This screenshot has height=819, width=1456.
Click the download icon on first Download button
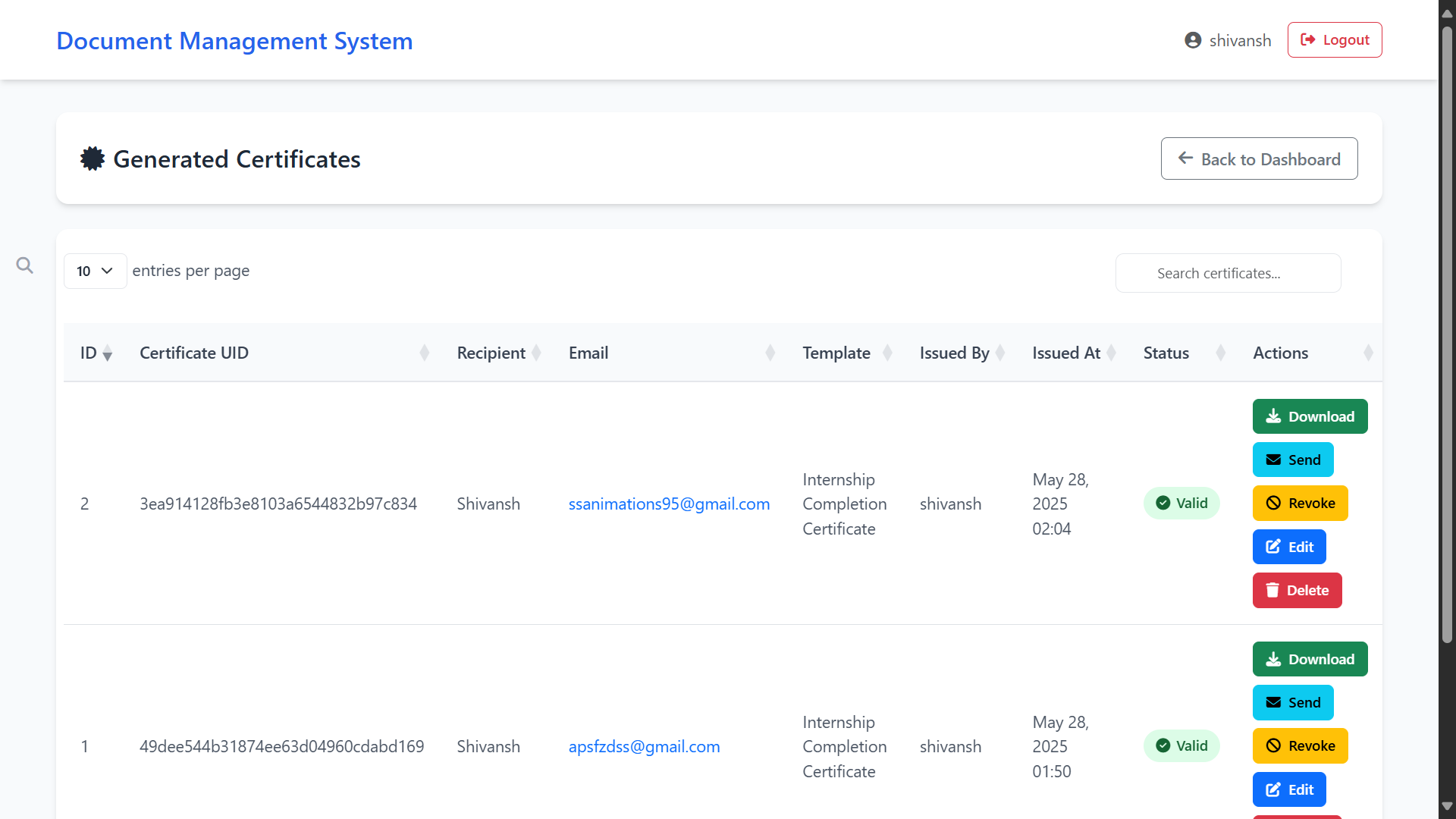(1272, 416)
